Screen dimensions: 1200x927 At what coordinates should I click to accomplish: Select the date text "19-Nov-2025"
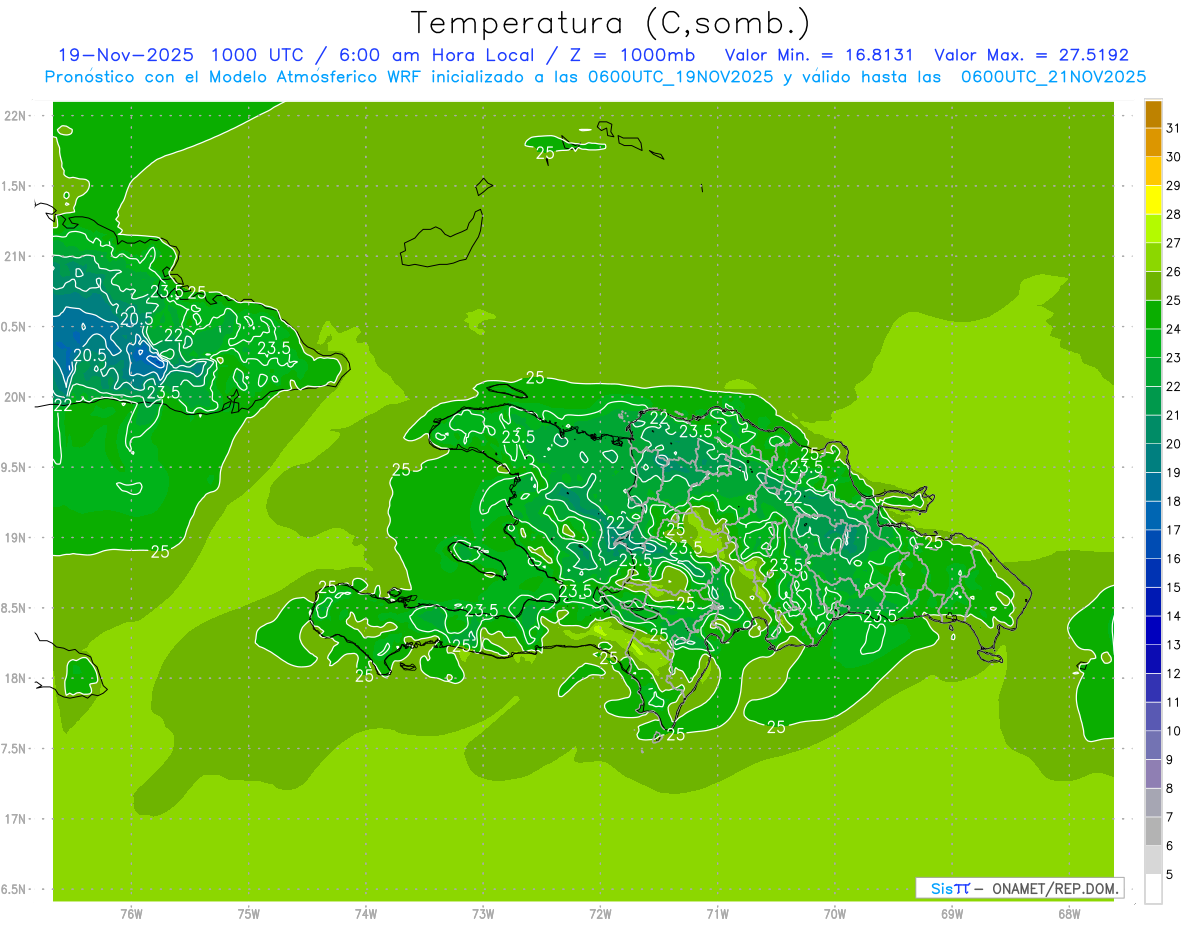click(126, 55)
